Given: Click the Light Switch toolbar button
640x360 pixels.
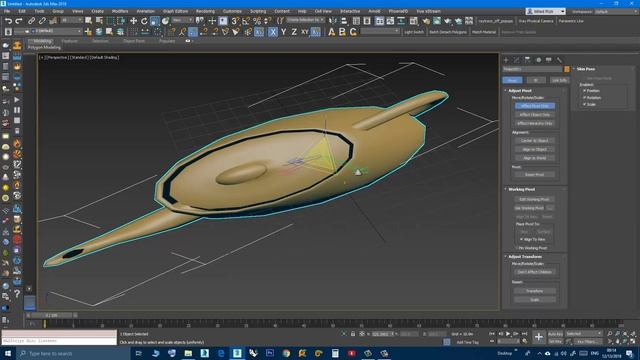Looking at the screenshot, I should [414, 32].
